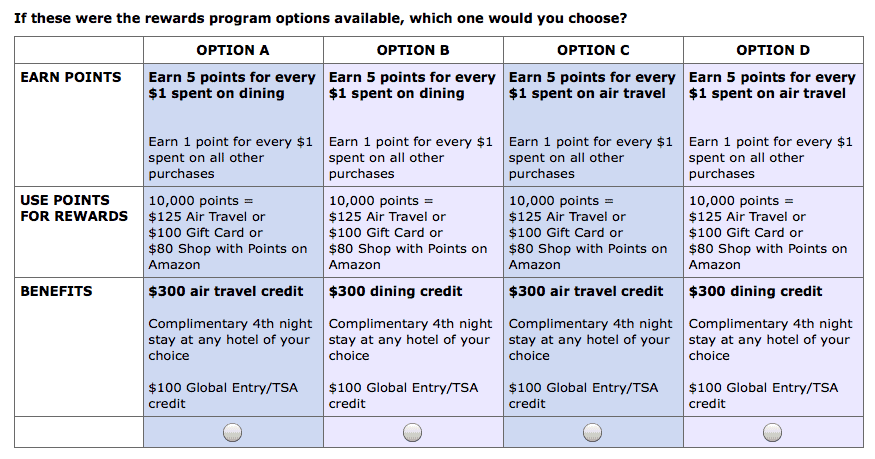Select the Option A radio button
Image resolution: width=875 pixels, height=459 pixels.
(x=232, y=432)
